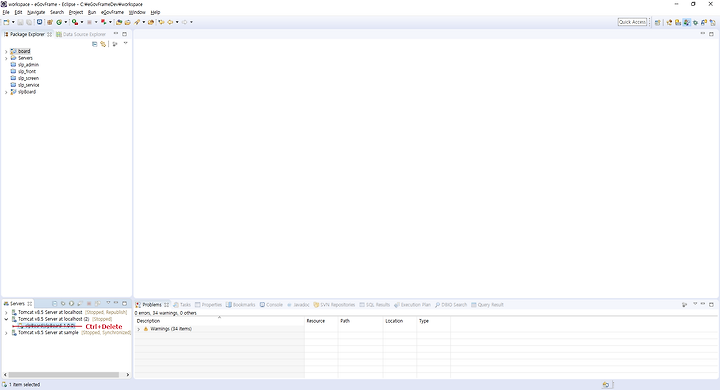The image size is (720, 390).
Task: Click the status bar background-operations icon
Action: [606, 385]
